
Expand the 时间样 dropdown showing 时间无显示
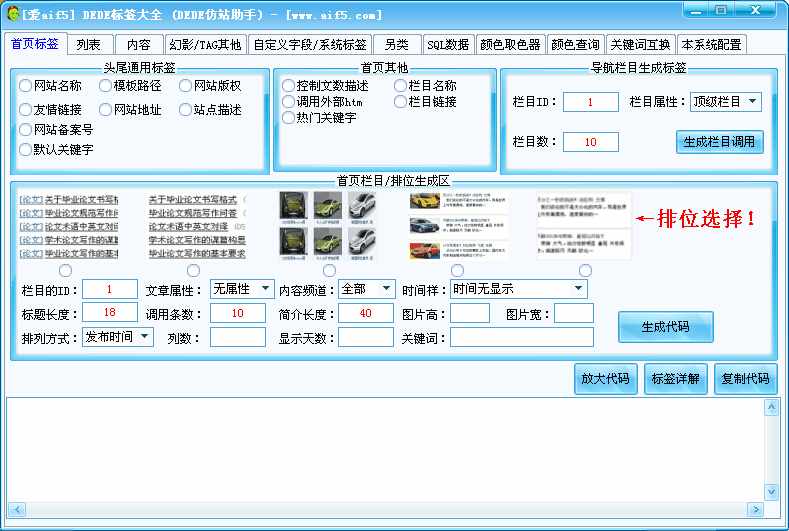pyautogui.click(x=519, y=289)
